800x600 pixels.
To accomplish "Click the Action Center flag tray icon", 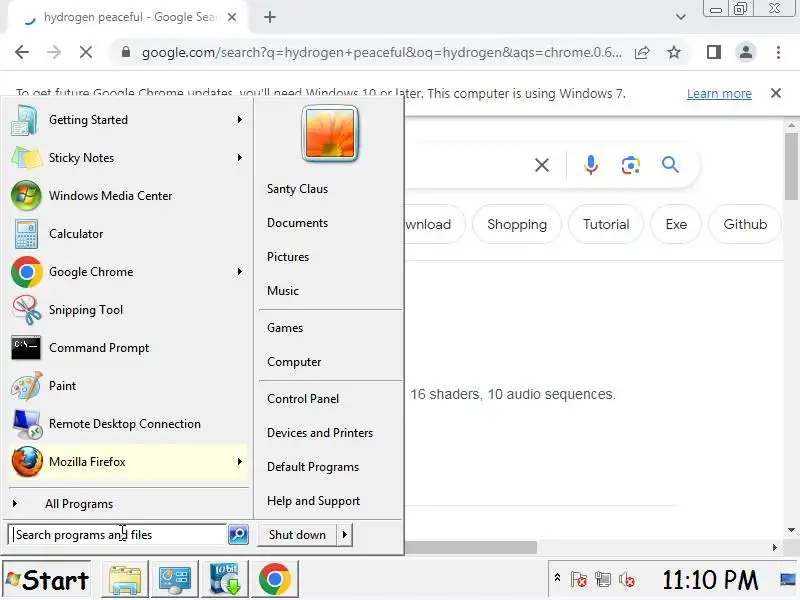I will [x=579, y=580].
